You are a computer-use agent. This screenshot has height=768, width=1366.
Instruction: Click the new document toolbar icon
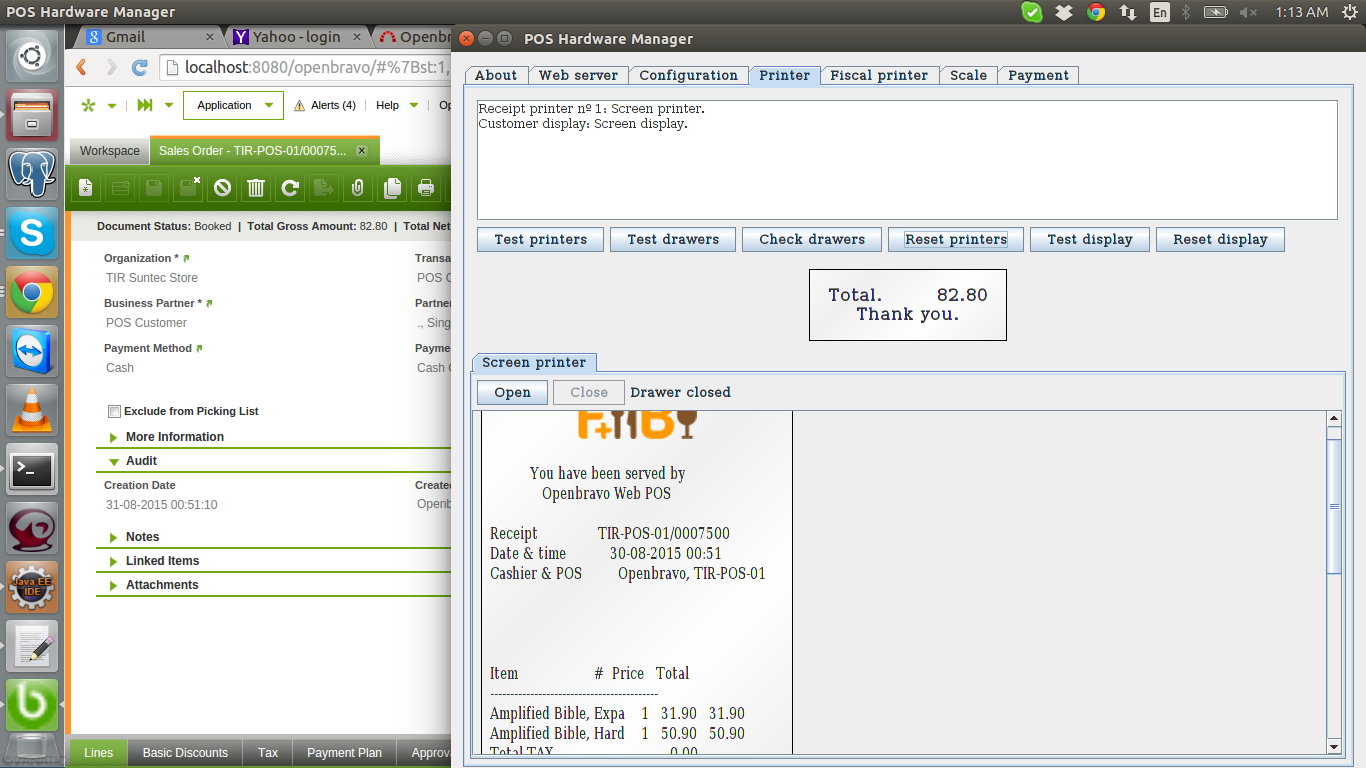(87, 187)
